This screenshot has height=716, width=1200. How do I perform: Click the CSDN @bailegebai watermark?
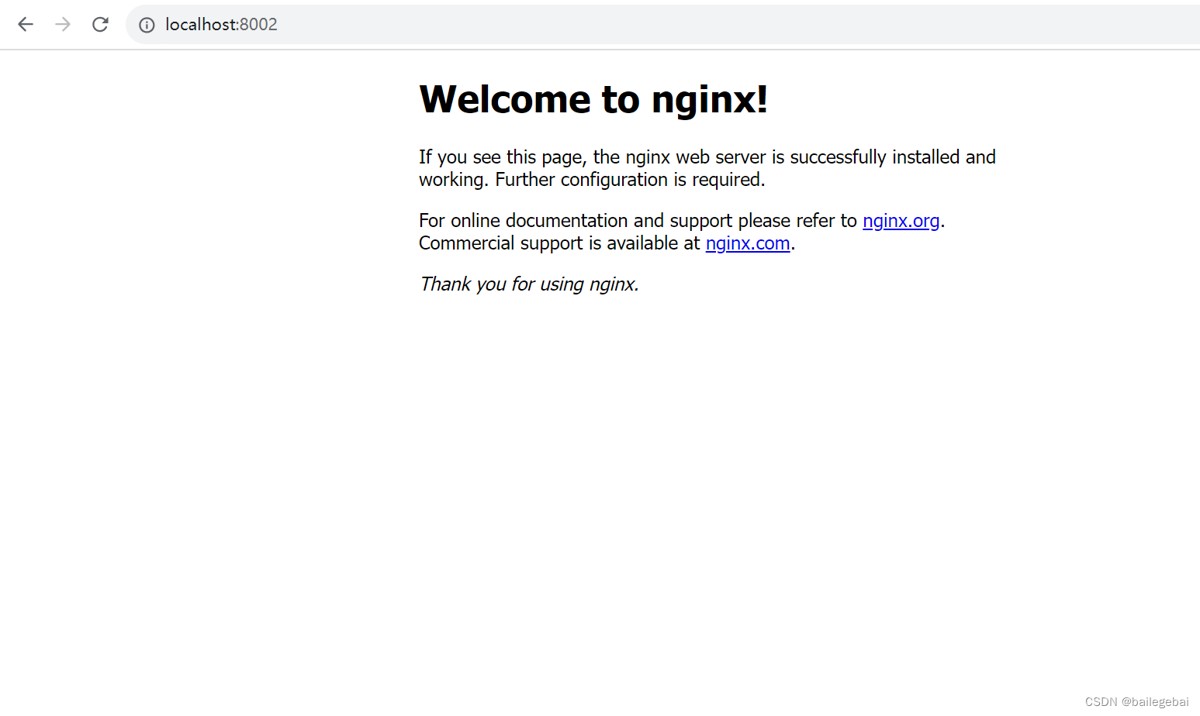(x=1136, y=702)
